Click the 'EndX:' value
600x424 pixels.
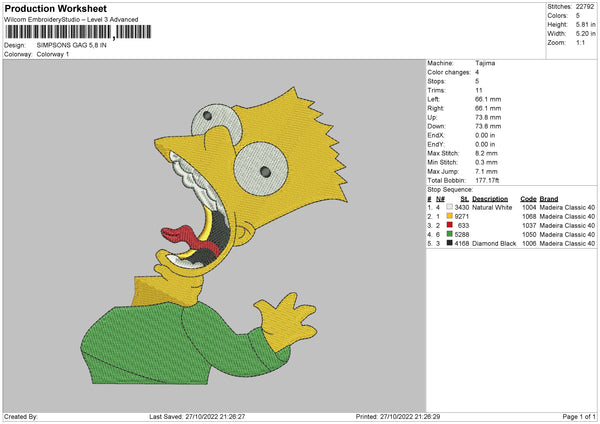pyautogui.click(x=485, y=135)
